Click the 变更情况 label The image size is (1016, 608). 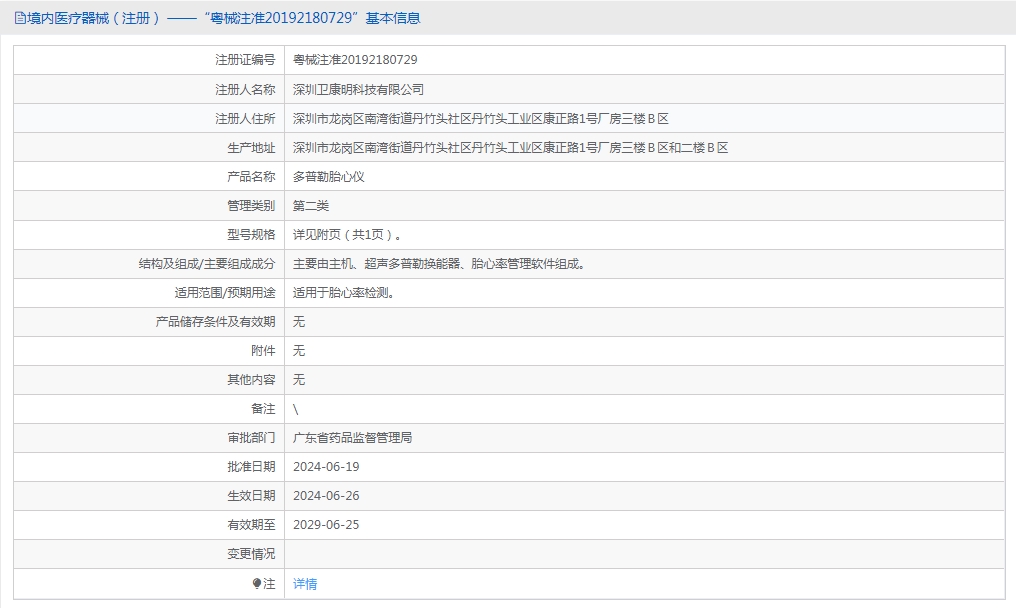pyautogui.click(x=251, y=554)
